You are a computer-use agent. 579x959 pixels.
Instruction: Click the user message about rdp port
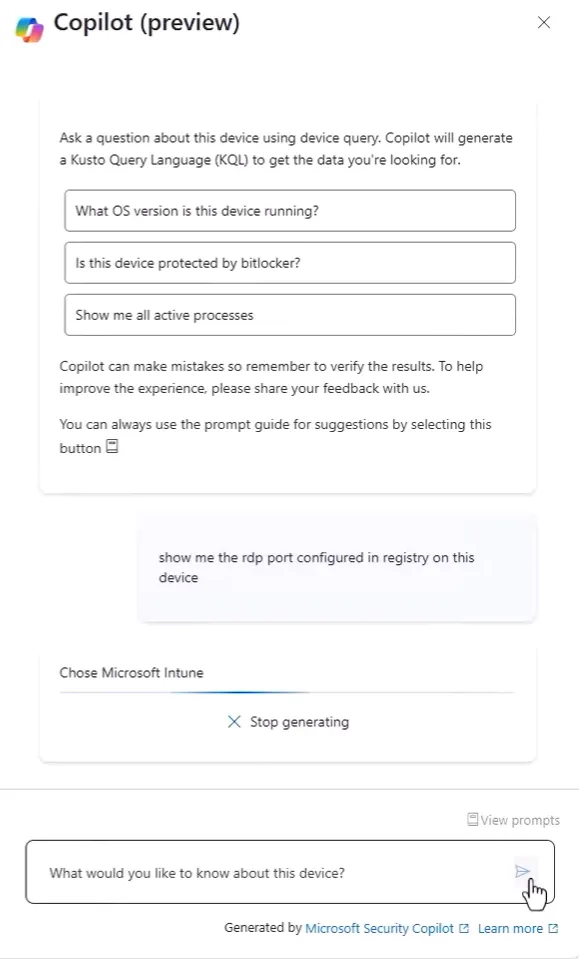[337, 568]
